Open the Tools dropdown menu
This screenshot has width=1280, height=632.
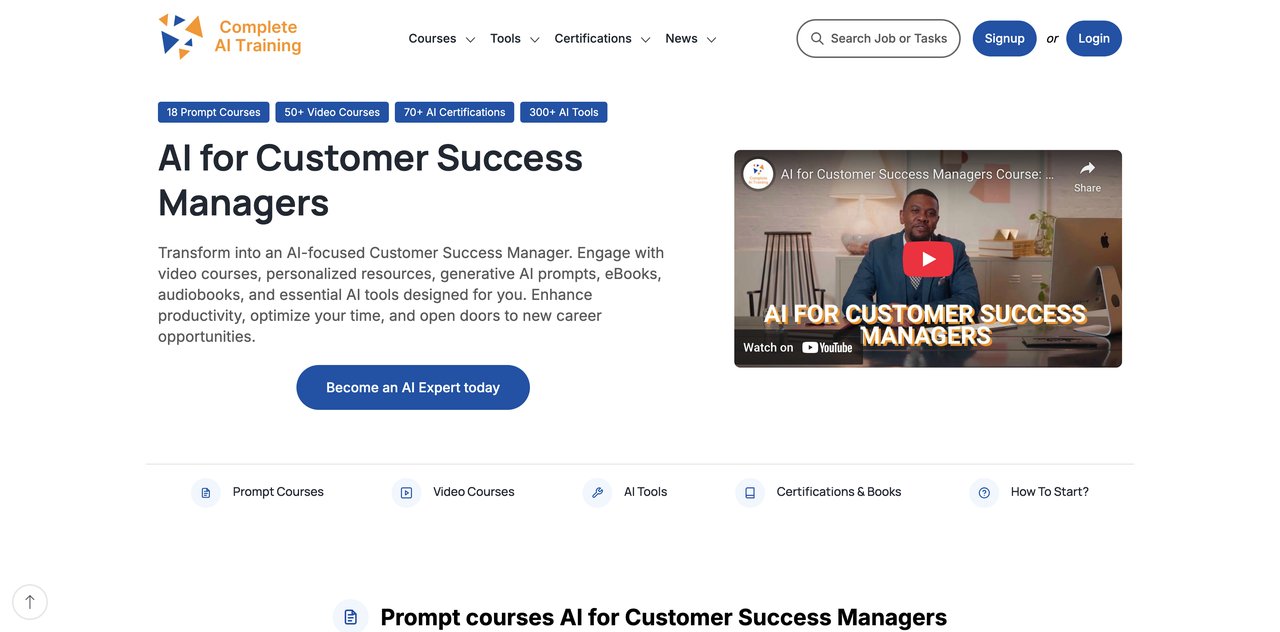pyautogui.click(x=514, y=39)
